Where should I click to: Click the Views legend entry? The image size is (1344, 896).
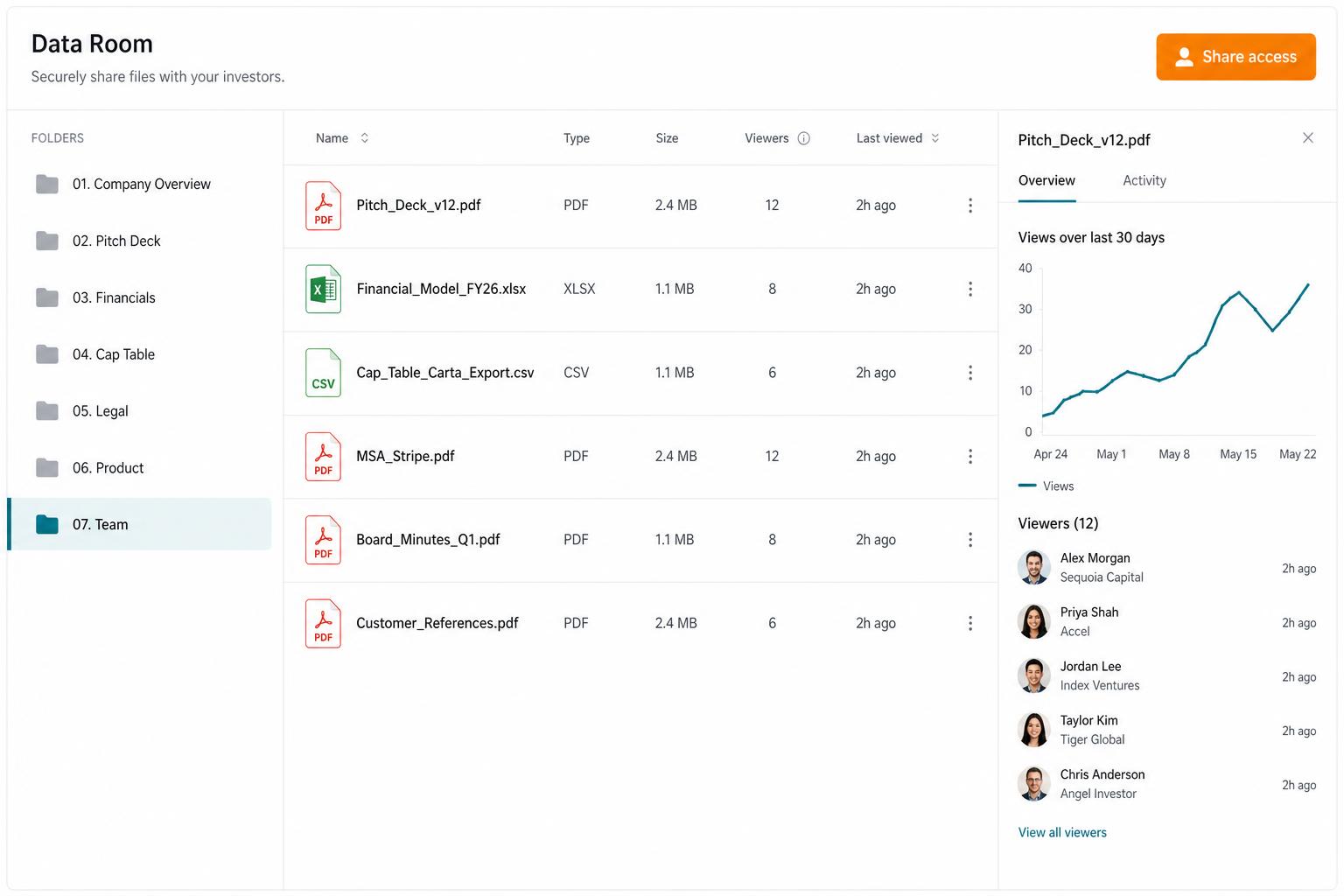[1046, 486]
